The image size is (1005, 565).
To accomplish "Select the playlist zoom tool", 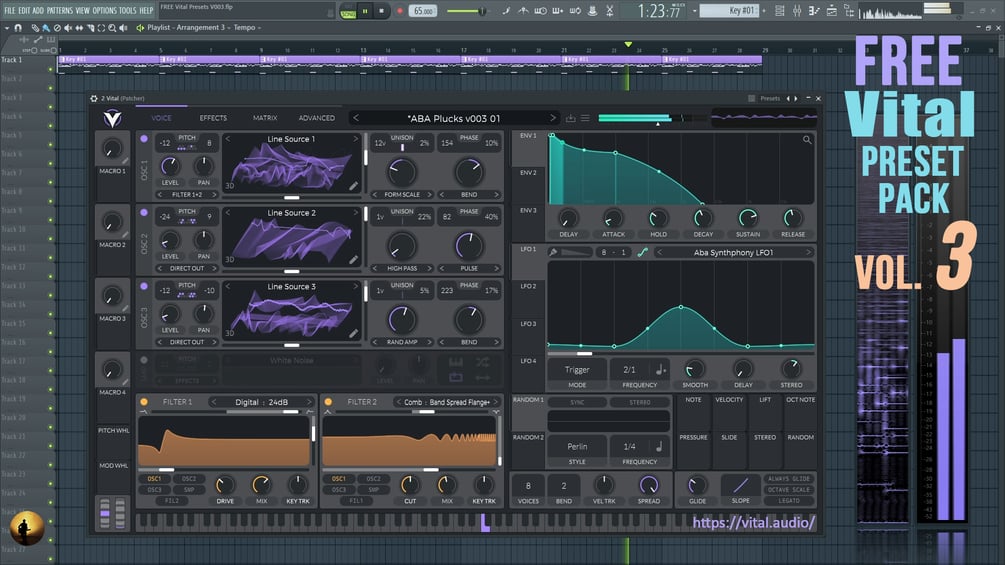I will 112,28.
